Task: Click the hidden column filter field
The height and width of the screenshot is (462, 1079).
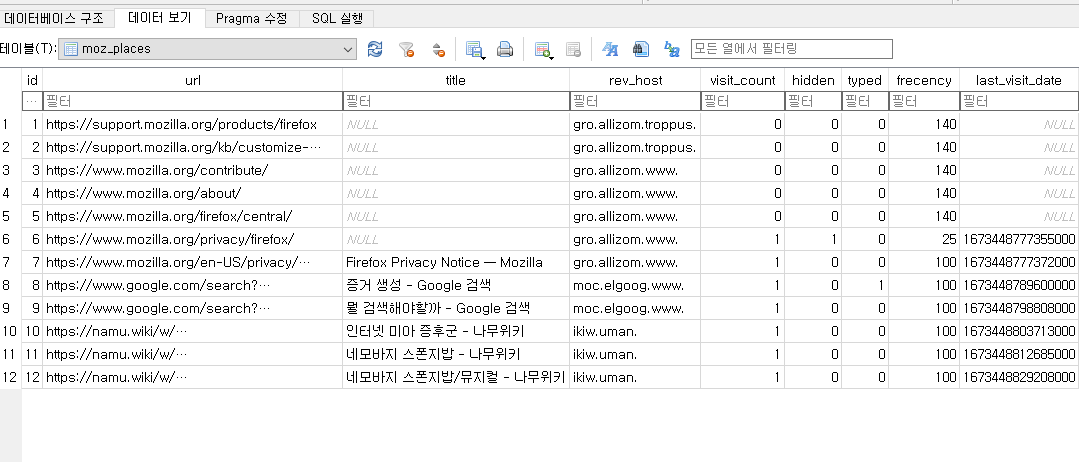Action: click(x=813, y=101)
